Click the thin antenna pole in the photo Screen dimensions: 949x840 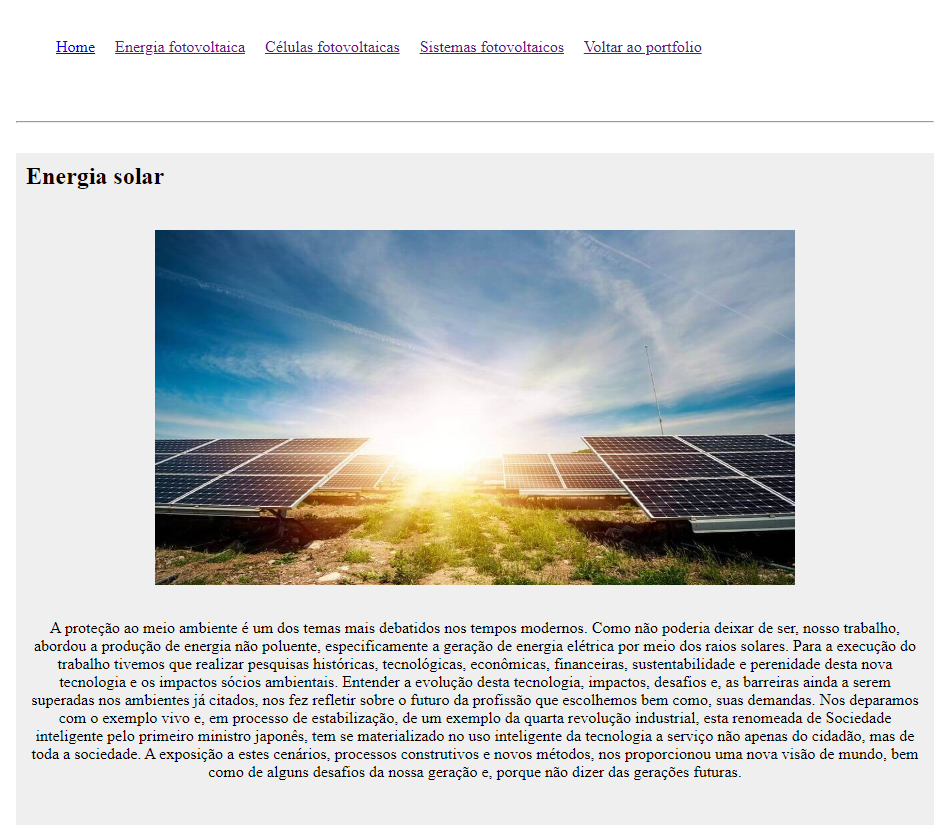[x=653, y=390]
